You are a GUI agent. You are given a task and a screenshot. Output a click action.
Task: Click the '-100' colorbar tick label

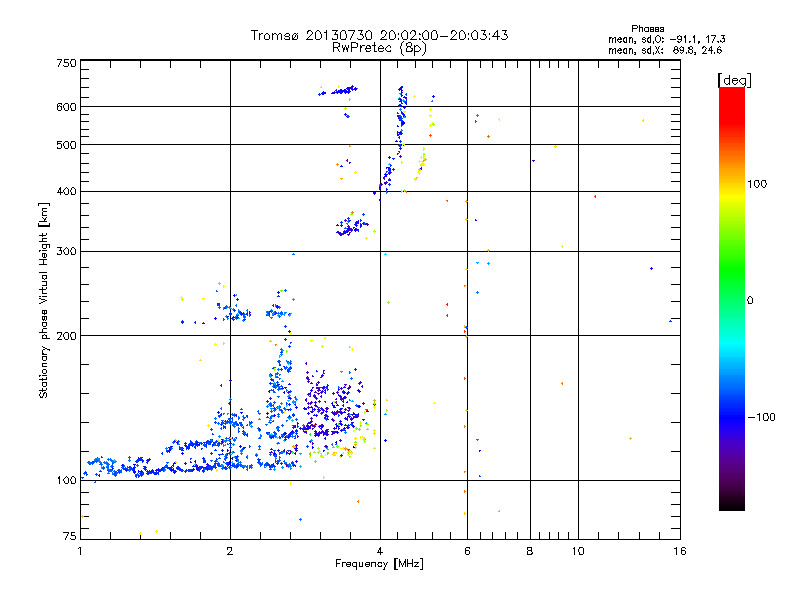(x=761, y=417)
